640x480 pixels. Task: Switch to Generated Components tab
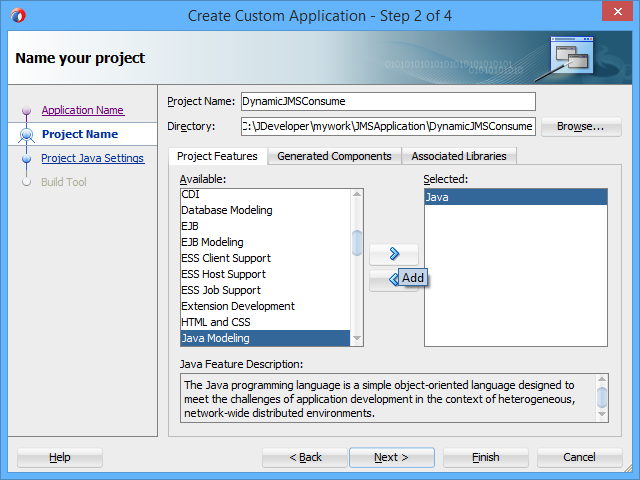pos(334,156)
